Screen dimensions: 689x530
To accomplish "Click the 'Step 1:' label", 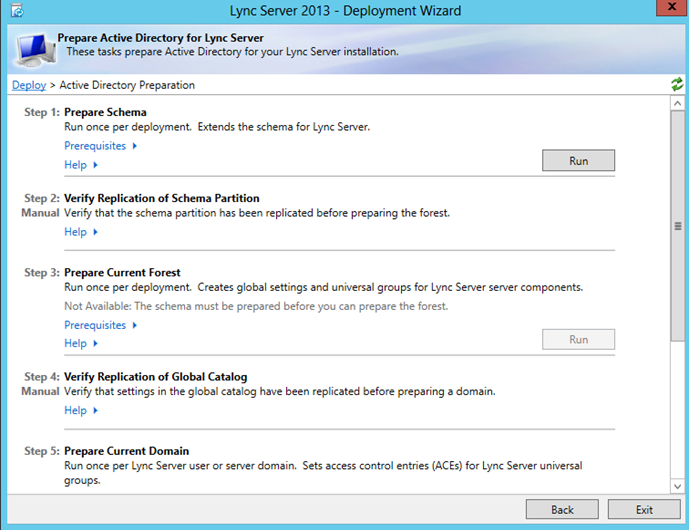I will pyautogui.click(x=42, y=112).
